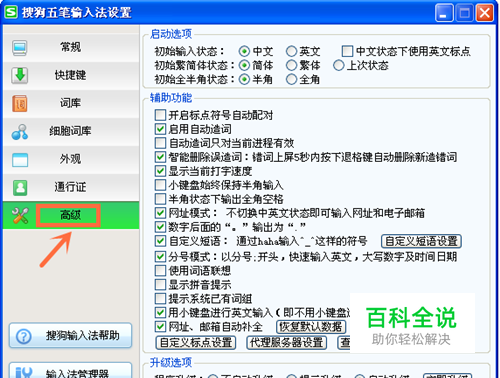The image size is (500, 378).
Task: Select the 细胞词库 tab
Action: click(71, 131)
